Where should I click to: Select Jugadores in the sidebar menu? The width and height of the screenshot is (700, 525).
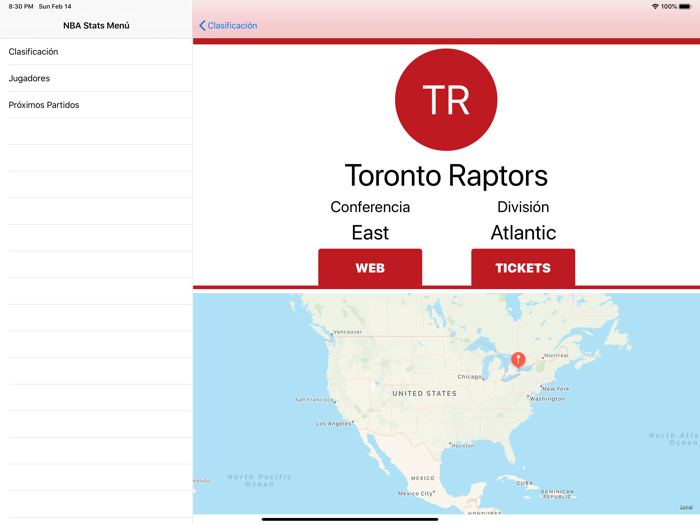[96, 79]
